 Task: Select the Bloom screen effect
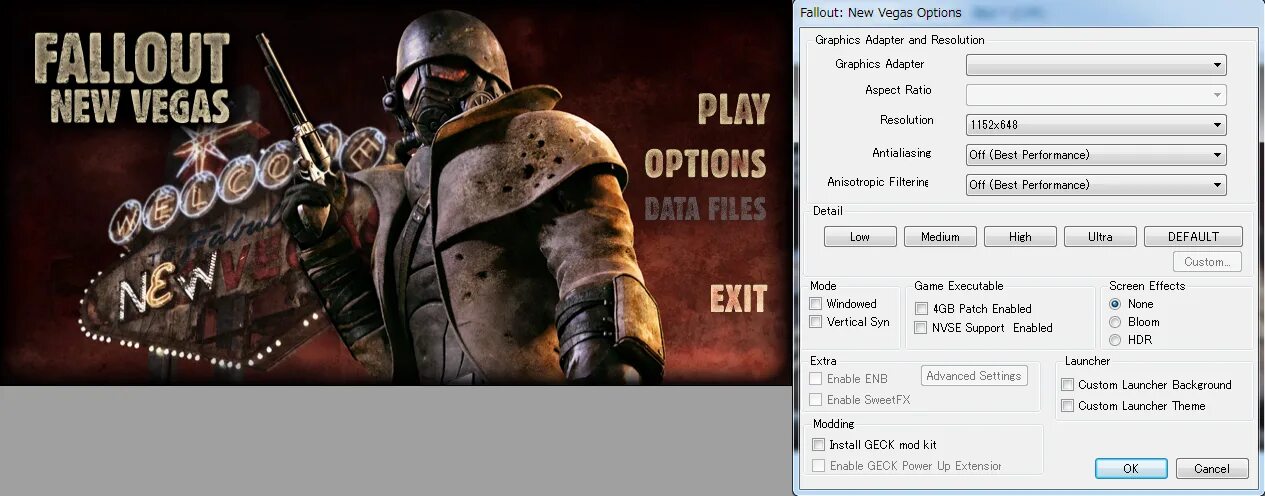(1115, 322)
